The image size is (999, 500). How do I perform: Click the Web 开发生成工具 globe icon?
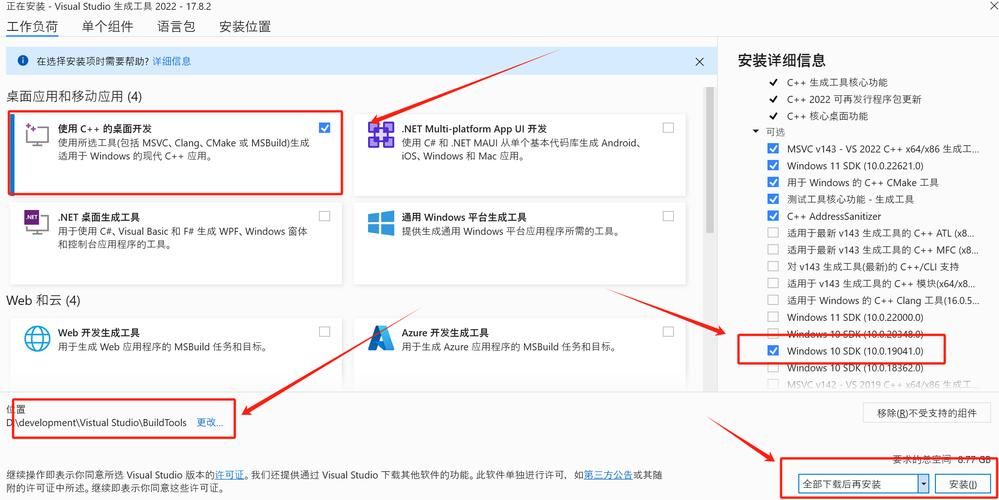tap(37, 338)
